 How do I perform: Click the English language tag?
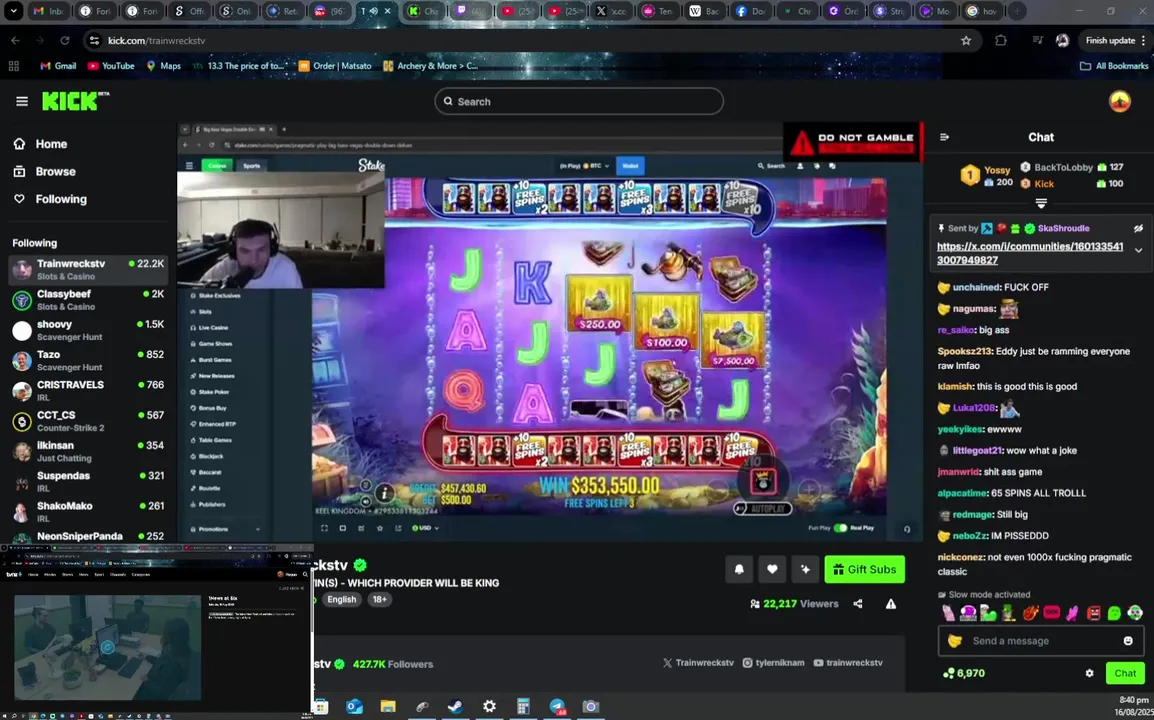click(341, 599)
